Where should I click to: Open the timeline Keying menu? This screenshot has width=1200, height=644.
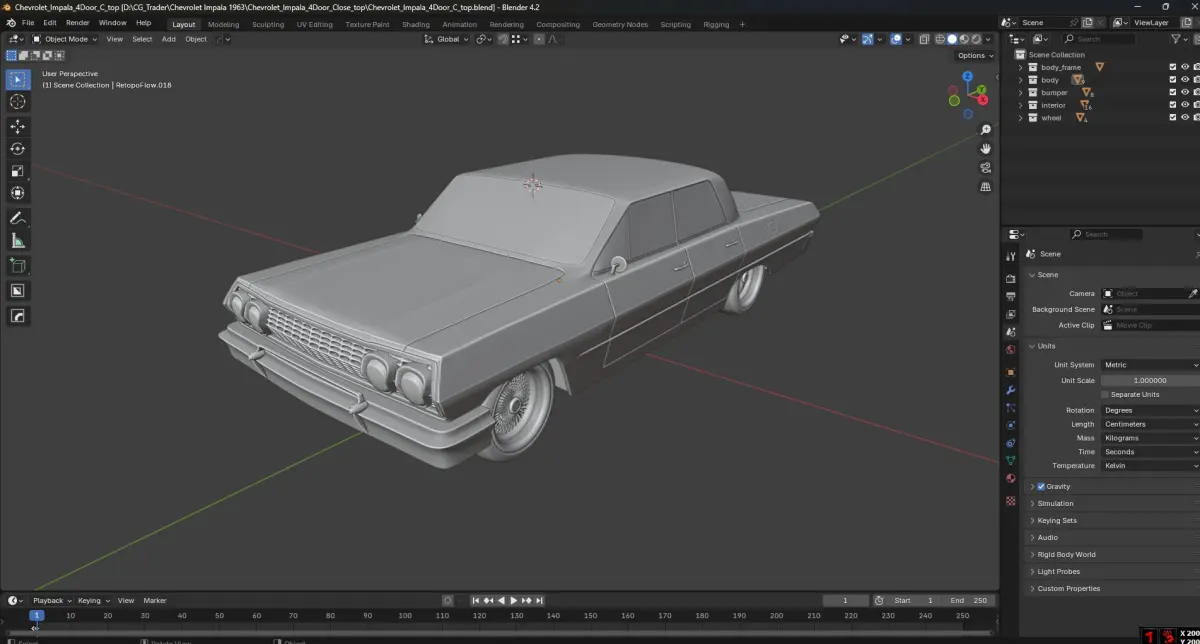tap(93, 600)
